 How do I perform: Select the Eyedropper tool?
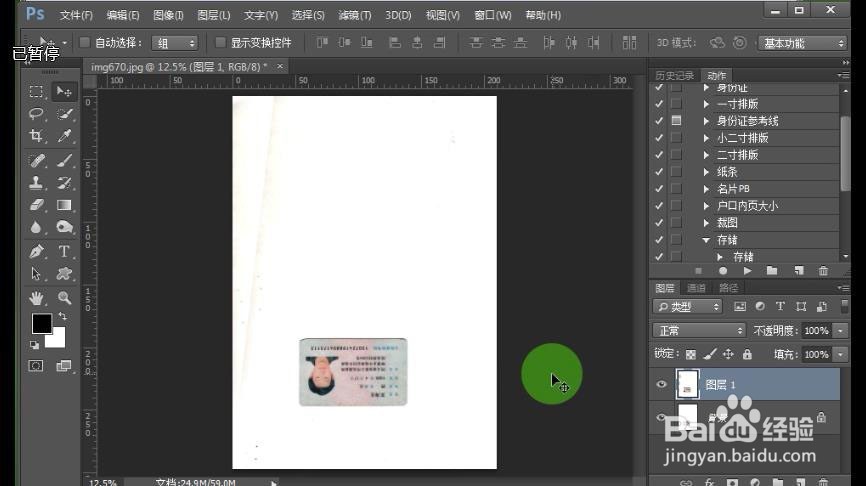coord(64,136)
